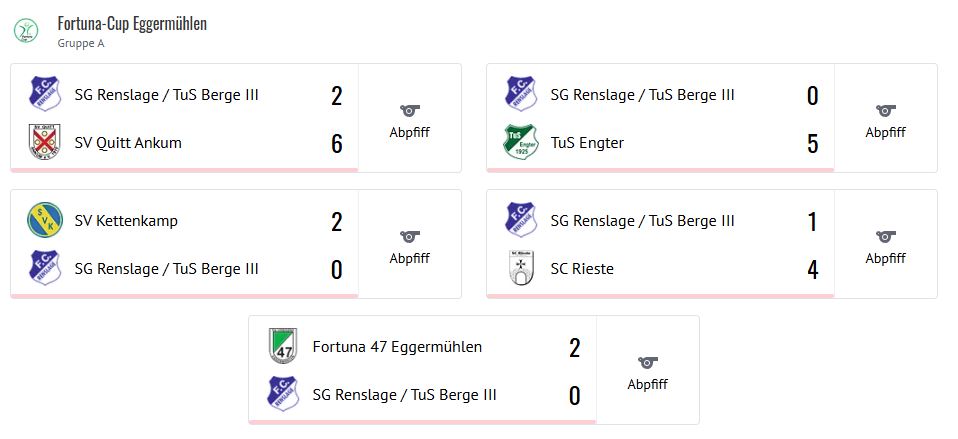Click the Fortuna-Cup tournament logo icon
The height and width of the screenshot is (439, 958).
[x=25, y=31]
